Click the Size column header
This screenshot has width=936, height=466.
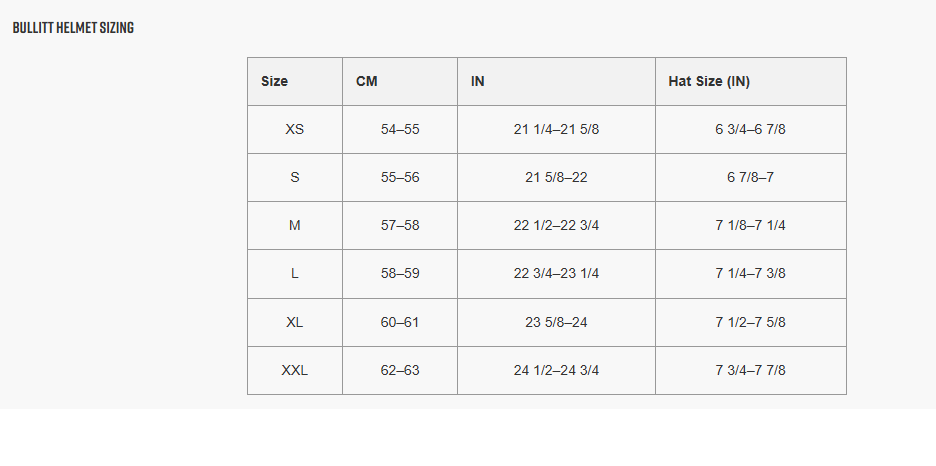pyautogui.click(x=274, y=81)
